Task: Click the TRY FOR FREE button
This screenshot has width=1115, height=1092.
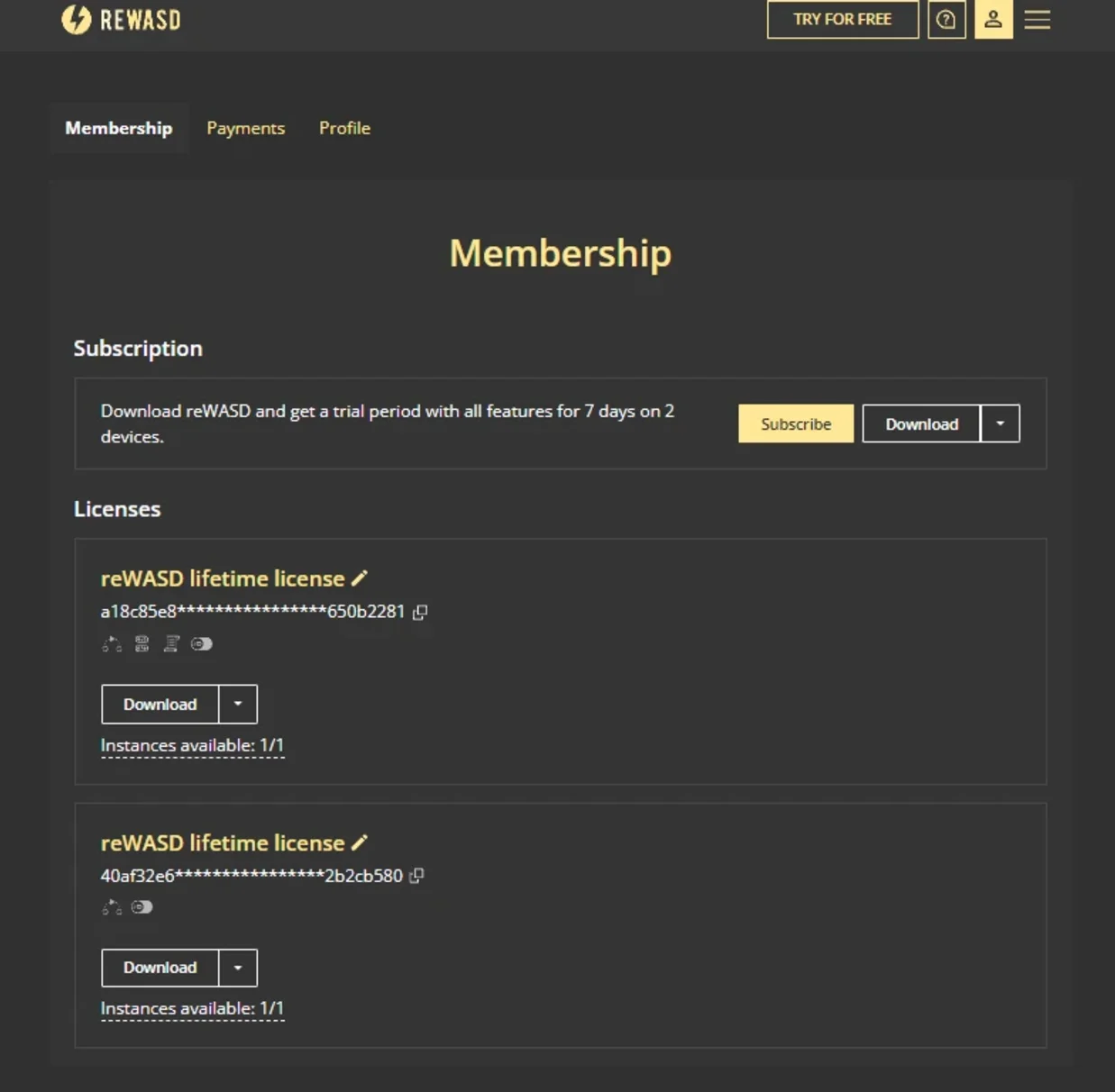Action: click(843, 19)
